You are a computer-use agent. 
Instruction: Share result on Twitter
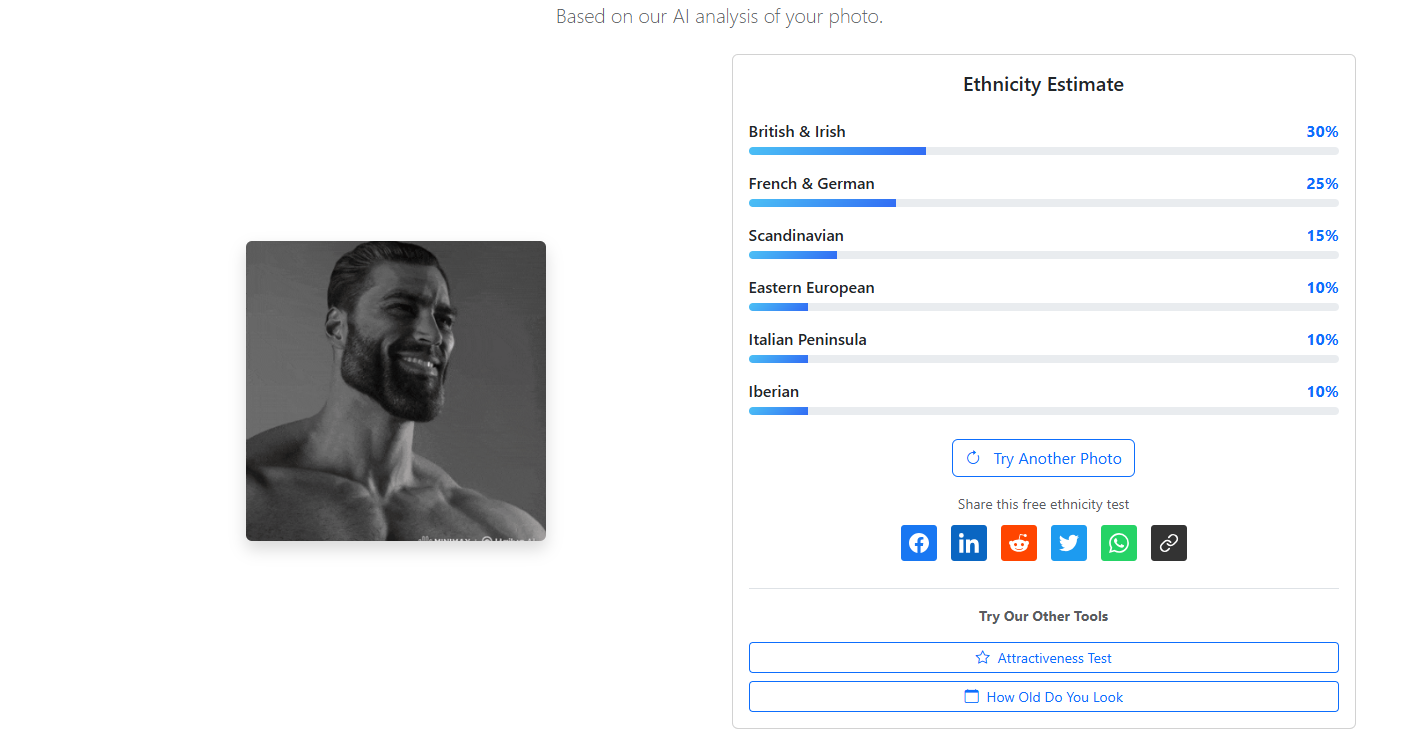pos(1069,543)
